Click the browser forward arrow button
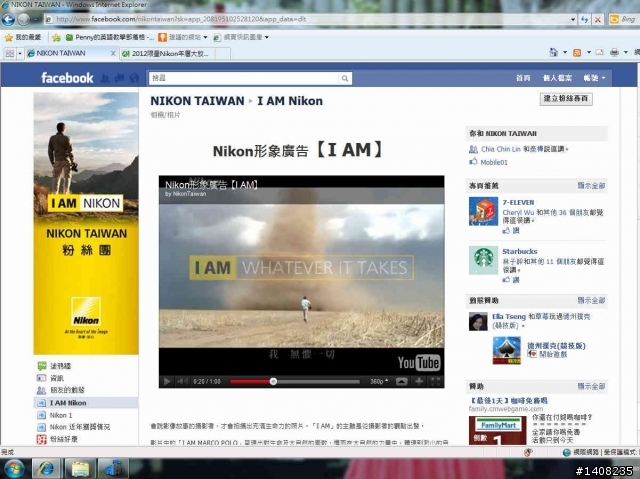 (x=24, y=19)
